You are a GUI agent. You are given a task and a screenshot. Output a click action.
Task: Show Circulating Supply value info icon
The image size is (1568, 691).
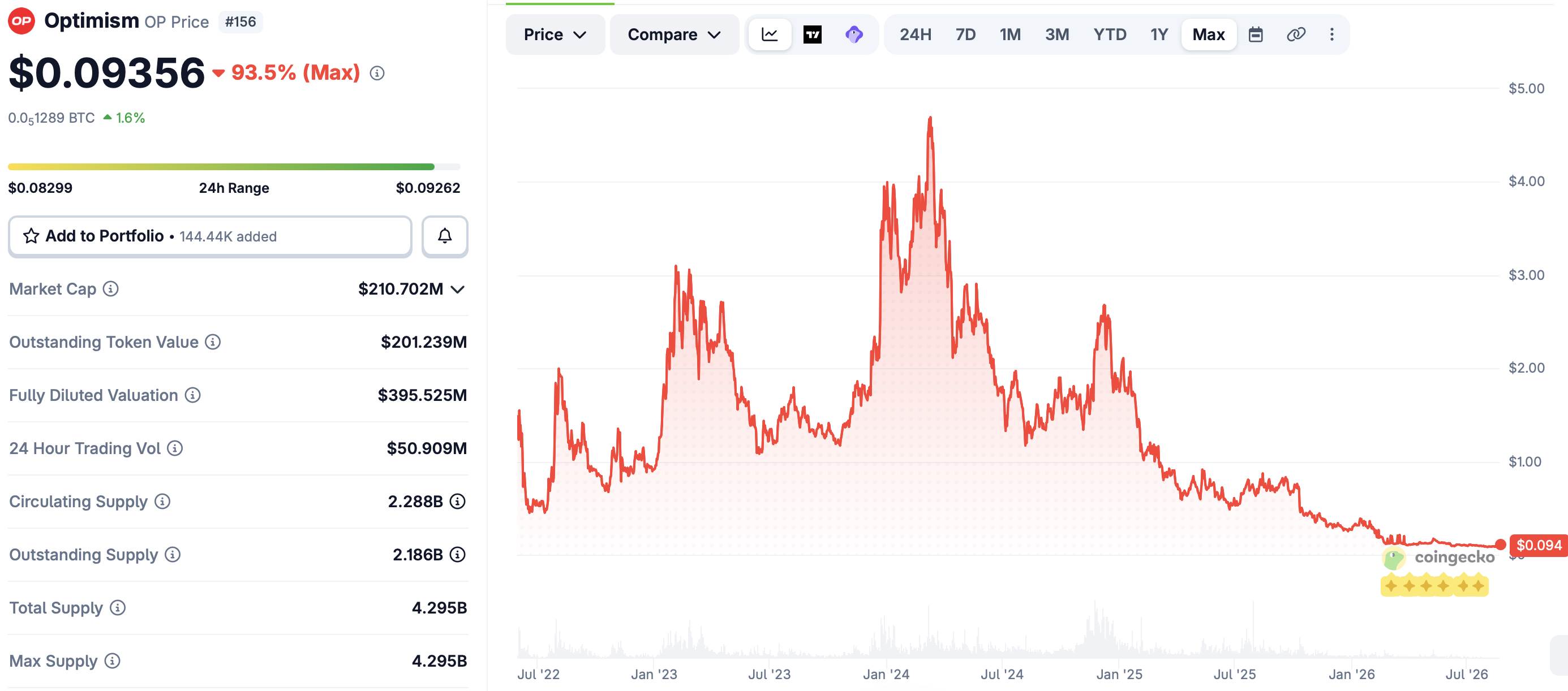[458, 502]
